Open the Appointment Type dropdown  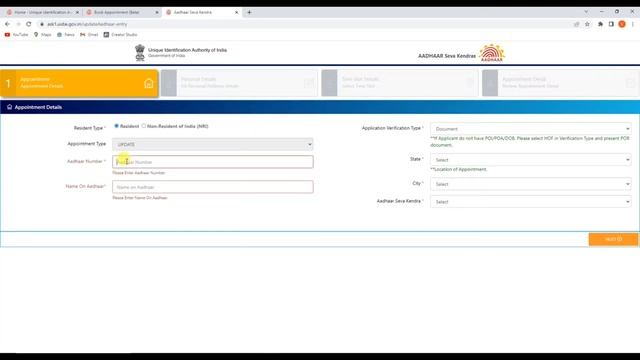pos(213,144)
